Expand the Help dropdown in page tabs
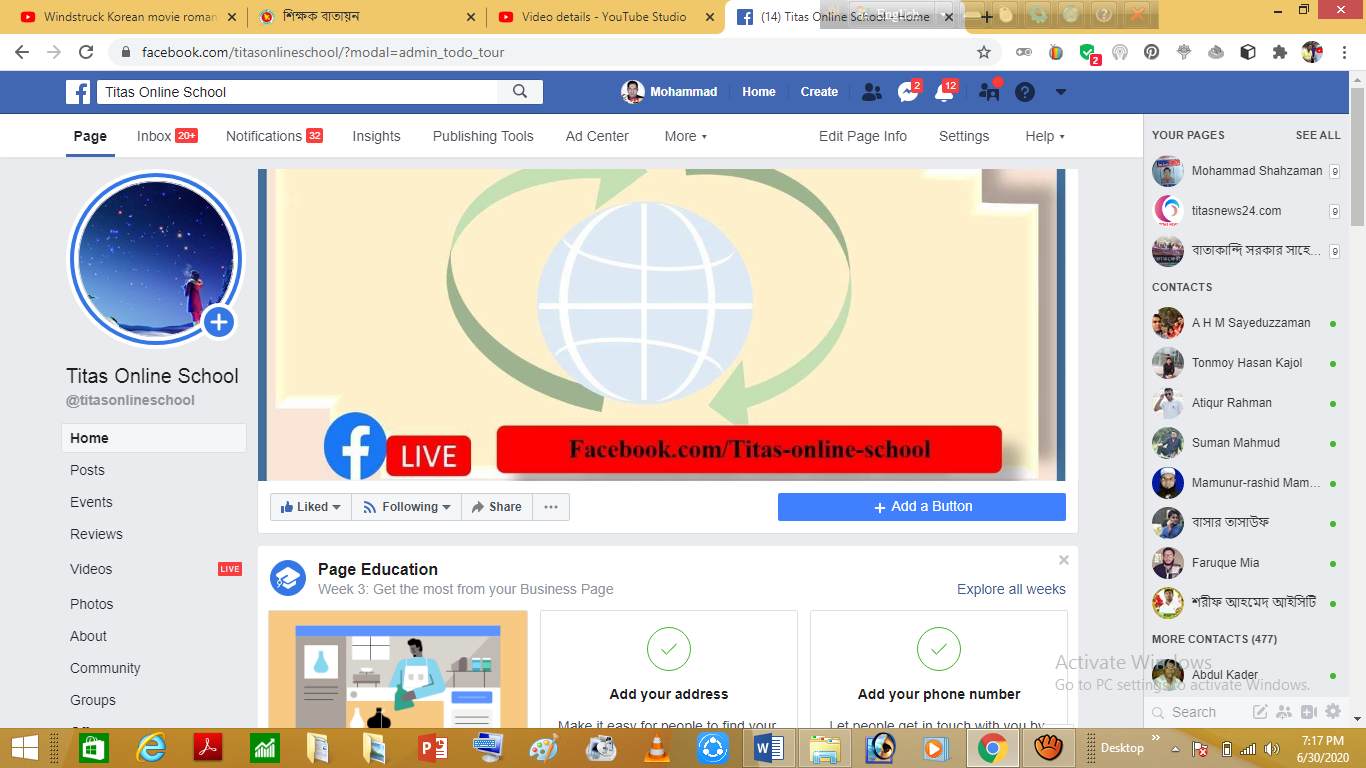This screenshot has width=1366, height=768. [x=1045, y=136]
